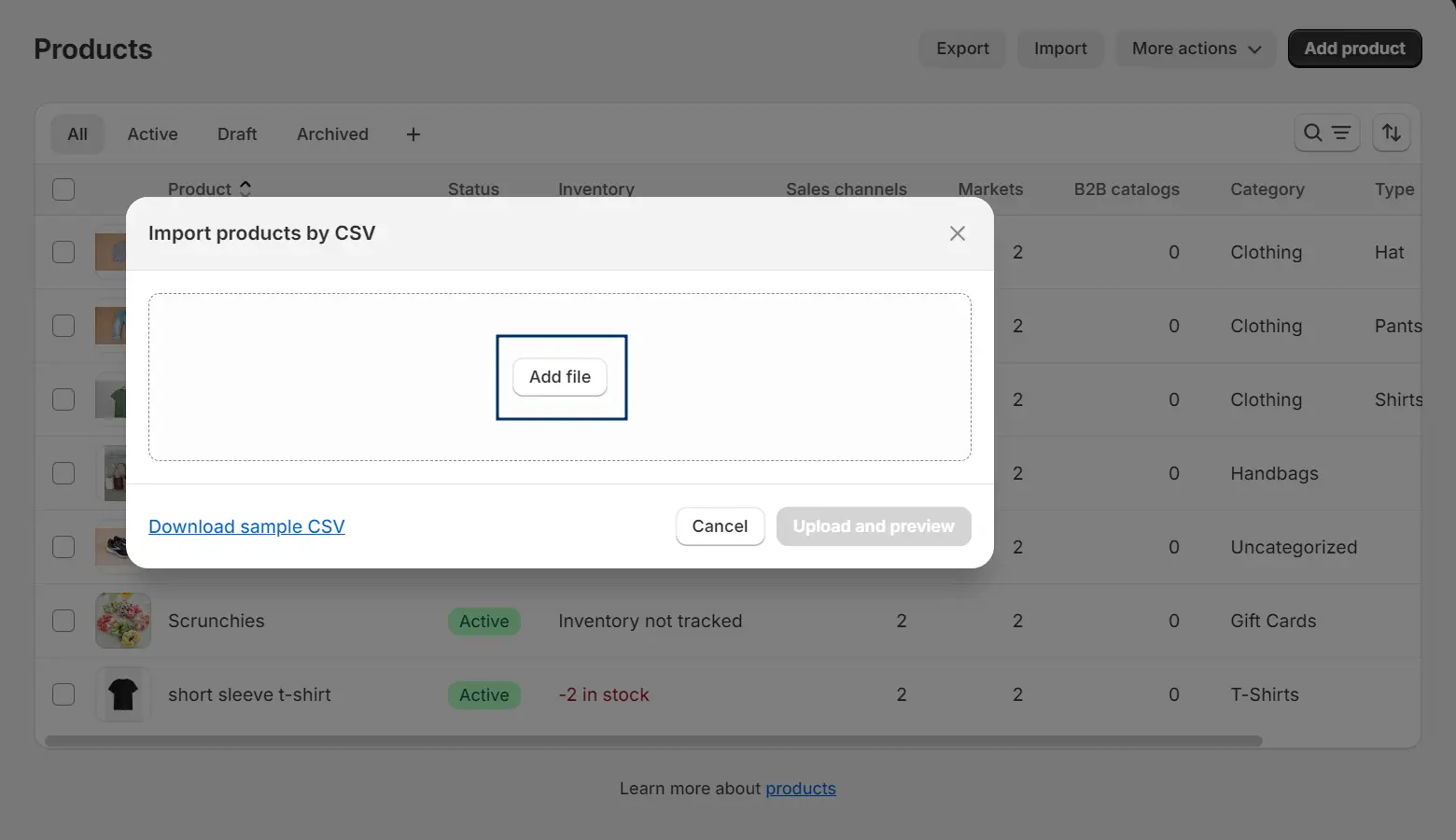The image size is (1456, 840).
Task: Click the Import button in header
Action: coord(1060,49)
